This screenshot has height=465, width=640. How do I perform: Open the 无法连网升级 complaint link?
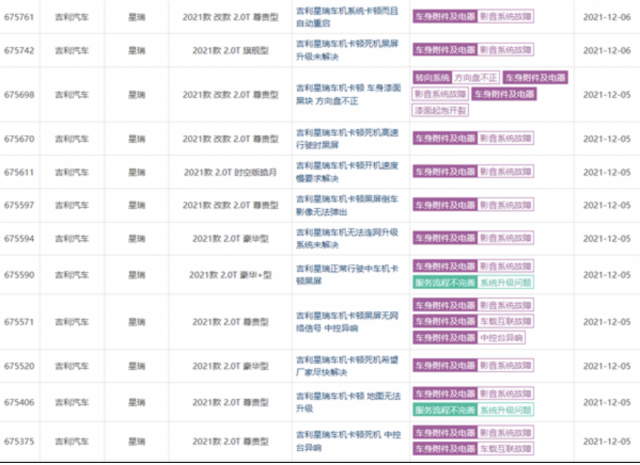347,238
